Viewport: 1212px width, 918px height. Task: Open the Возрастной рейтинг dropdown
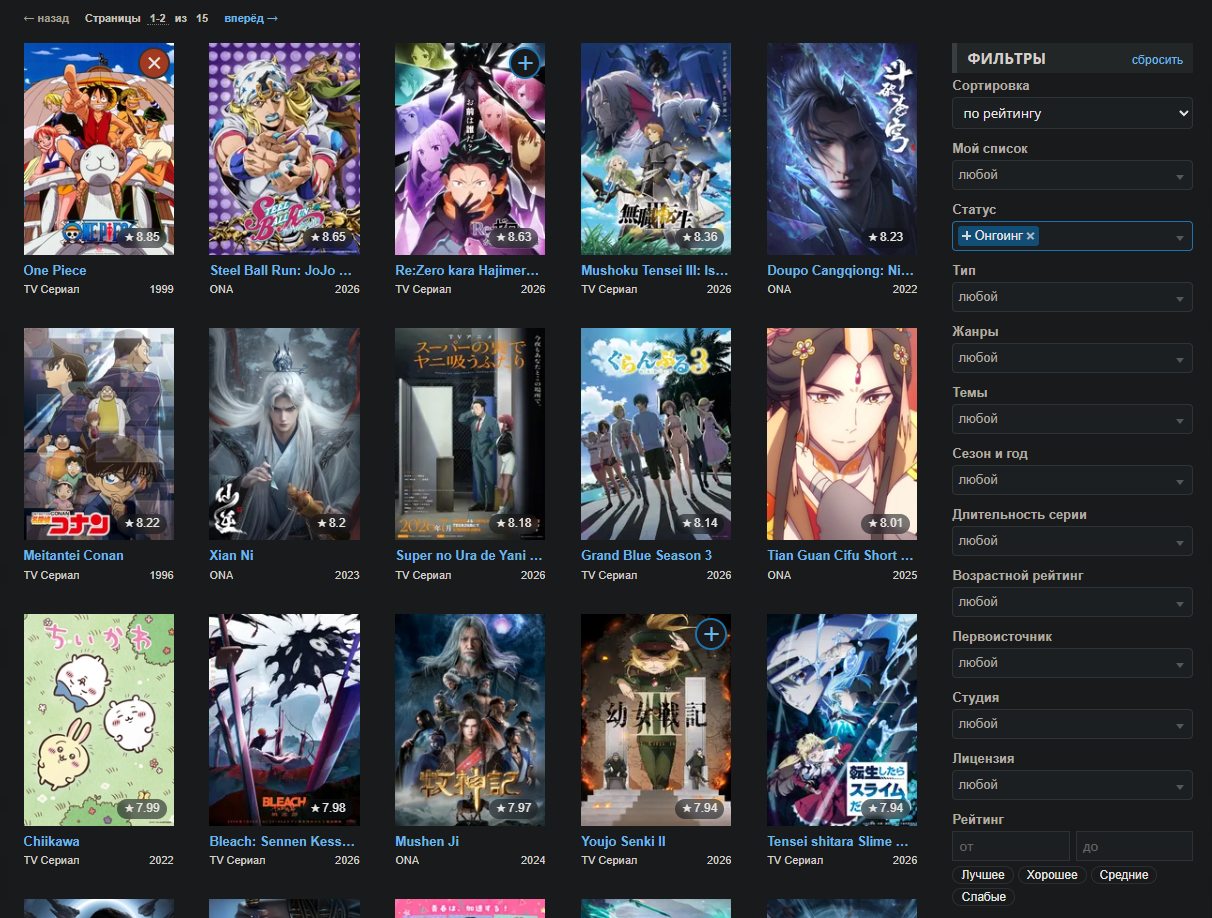[x=1072, y=602]
